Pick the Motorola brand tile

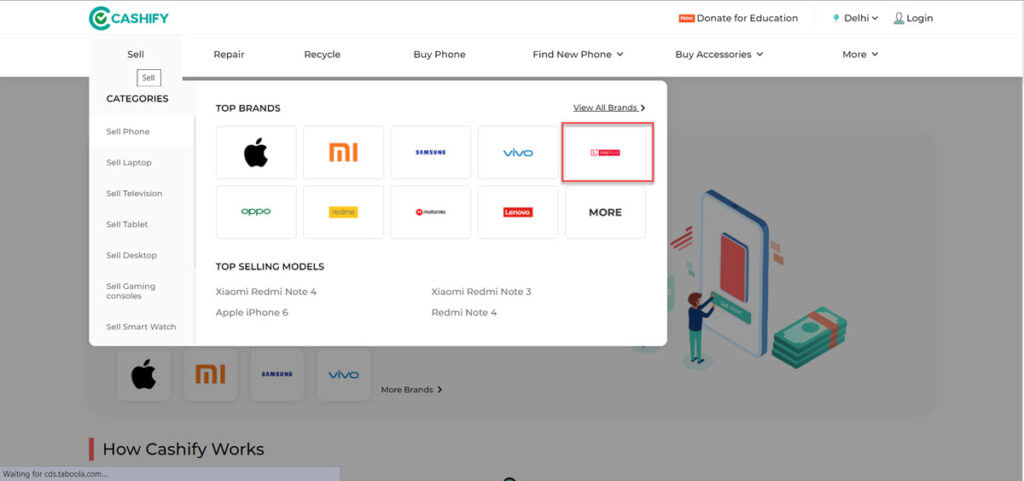click(430, 212)
